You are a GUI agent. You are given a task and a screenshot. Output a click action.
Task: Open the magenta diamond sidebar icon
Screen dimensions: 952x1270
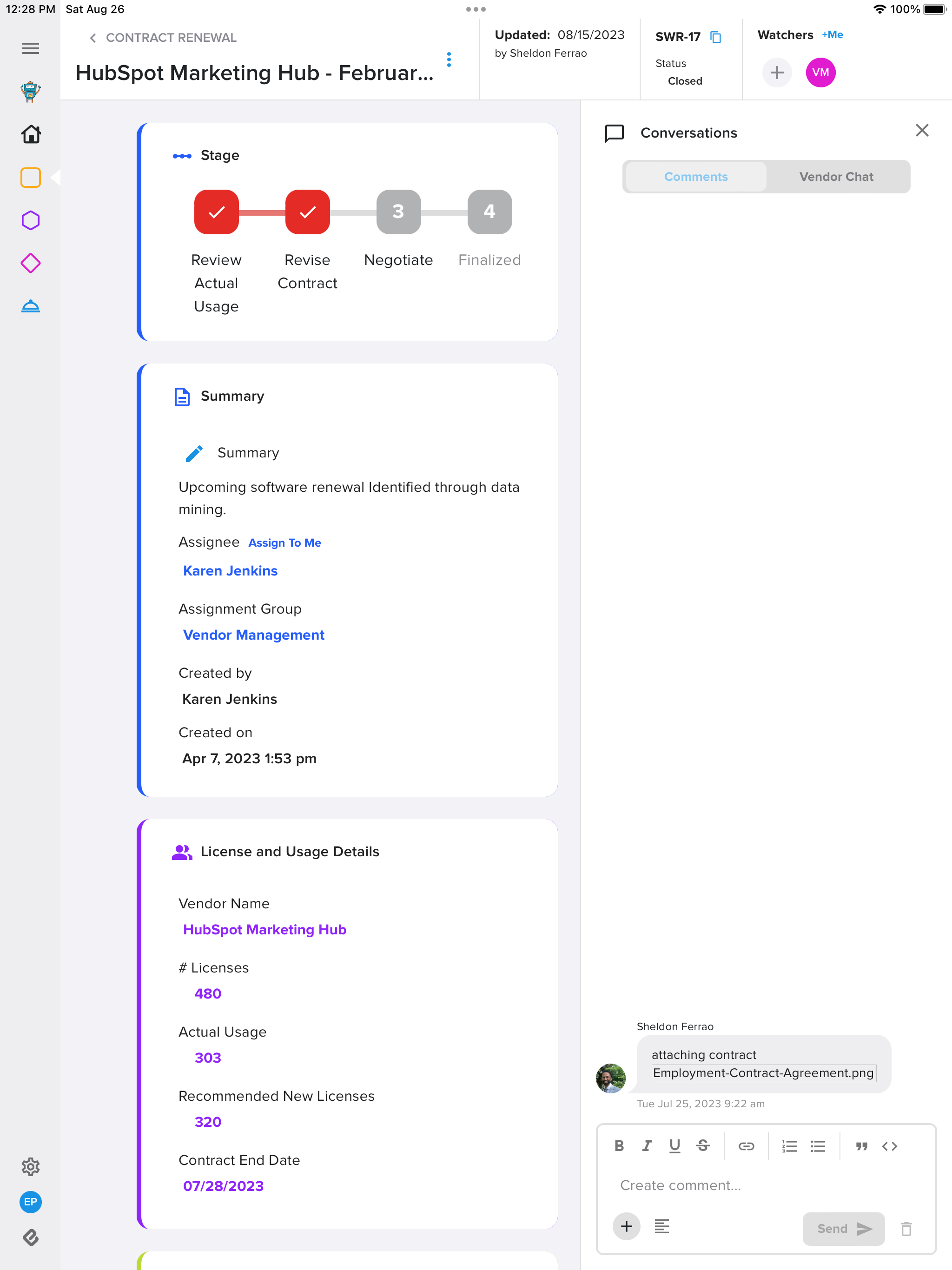click(x=30, y=264)
